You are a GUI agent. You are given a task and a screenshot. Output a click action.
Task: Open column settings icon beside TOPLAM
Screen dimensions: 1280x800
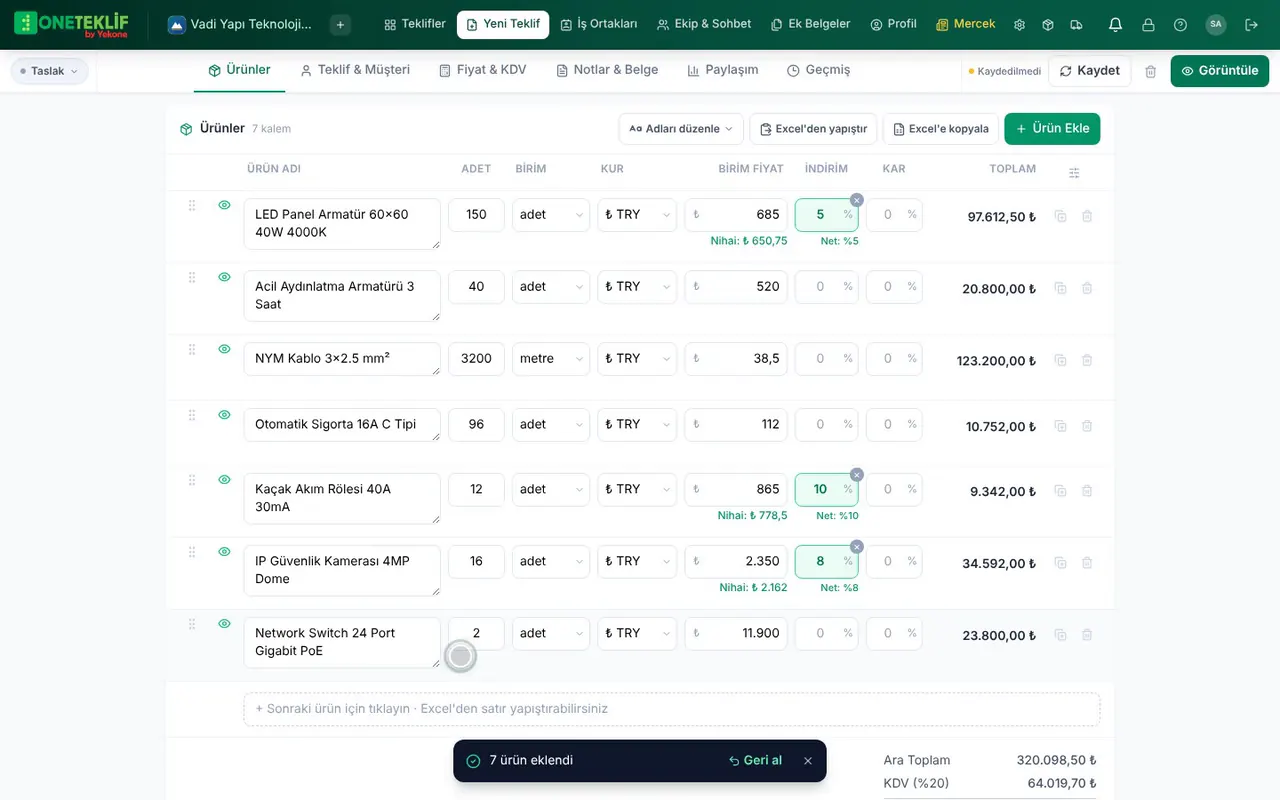point(1074,173)
